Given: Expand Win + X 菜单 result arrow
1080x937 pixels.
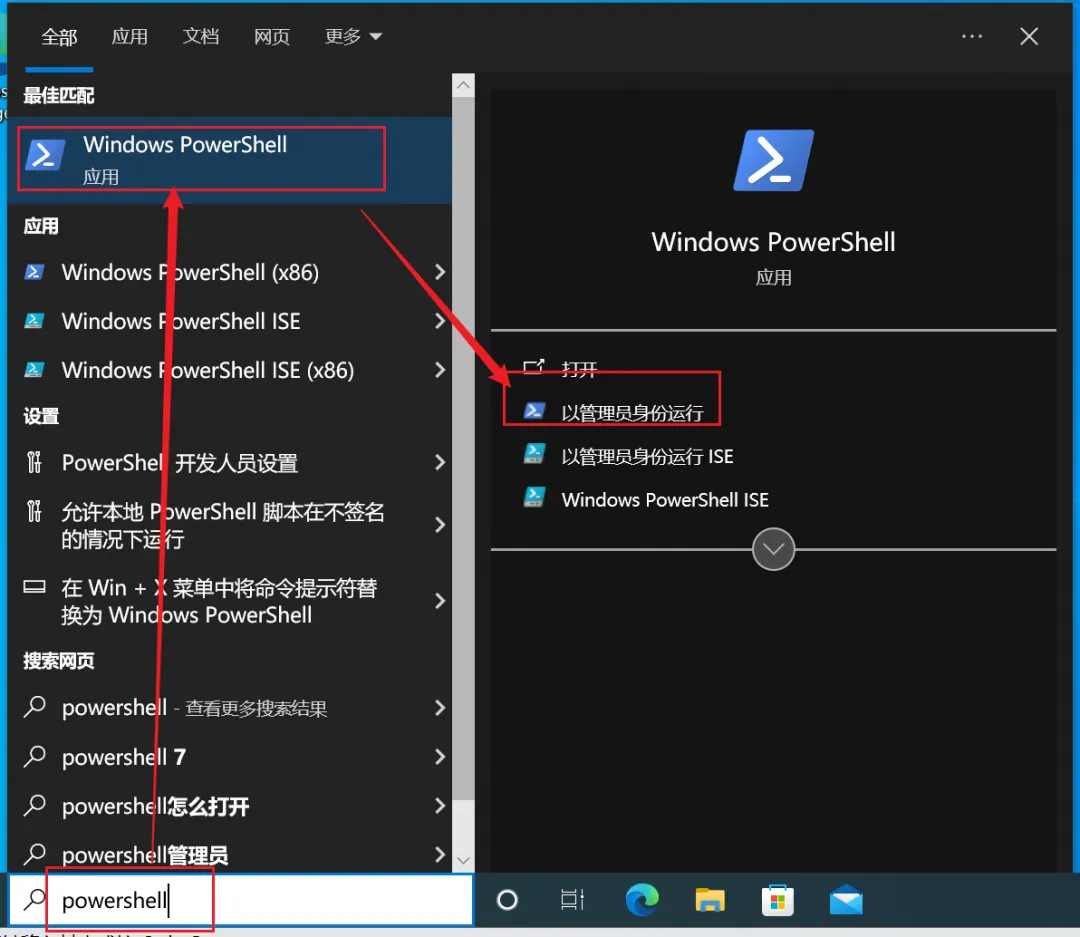Looking at the screenshot, I should pos(440,601).
